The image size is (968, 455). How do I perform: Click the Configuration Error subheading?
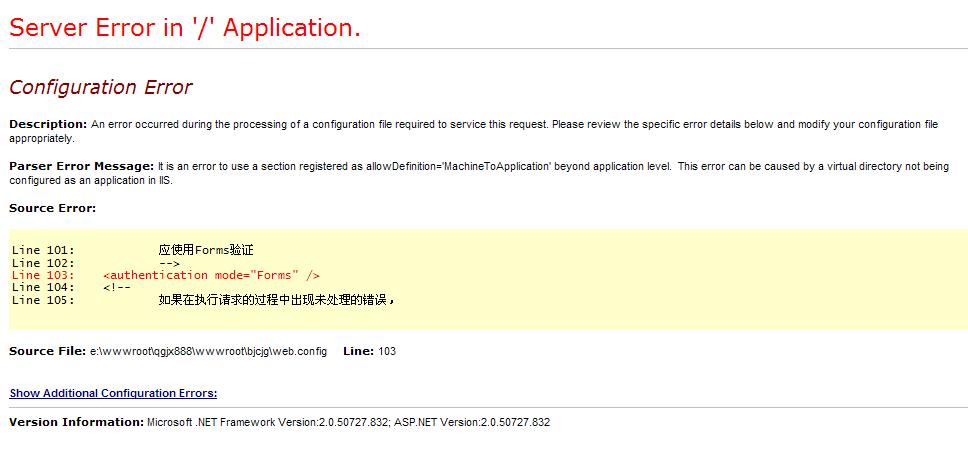(x=100, y=87)
